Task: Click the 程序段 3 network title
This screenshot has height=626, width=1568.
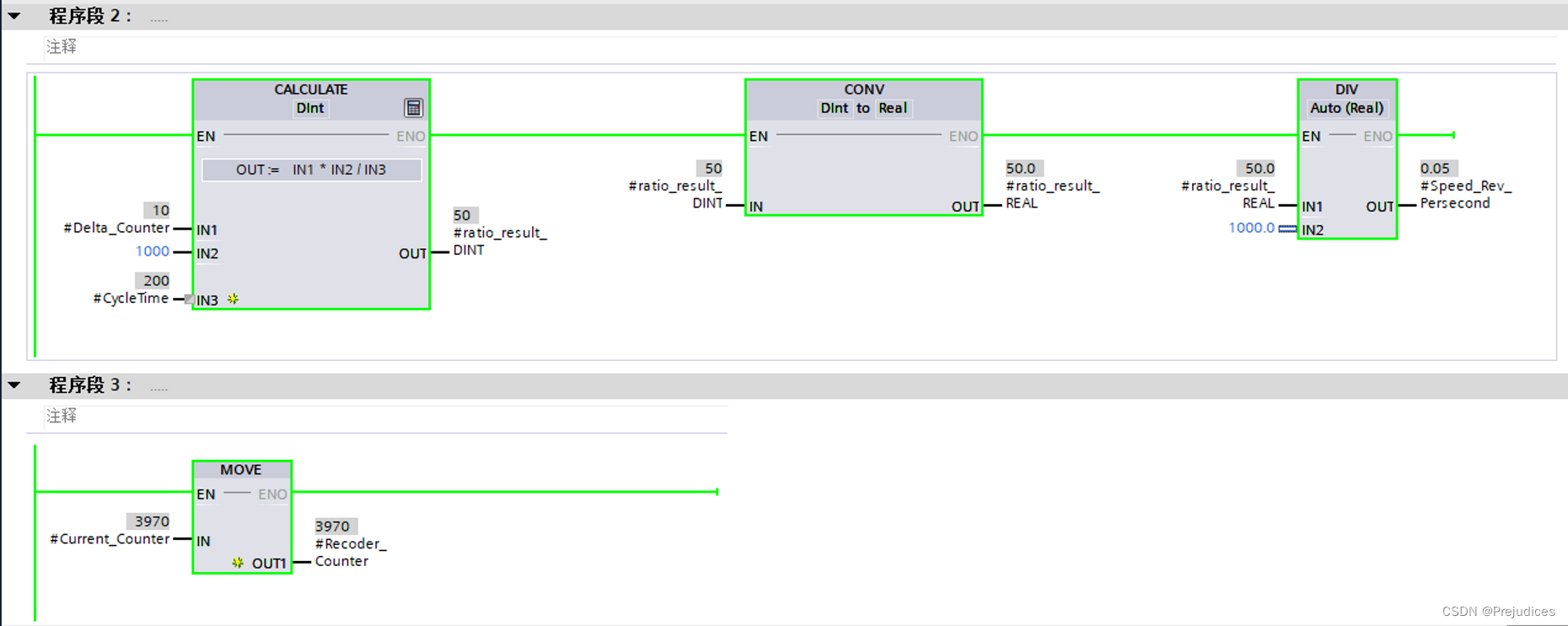Action: [90, 386]
